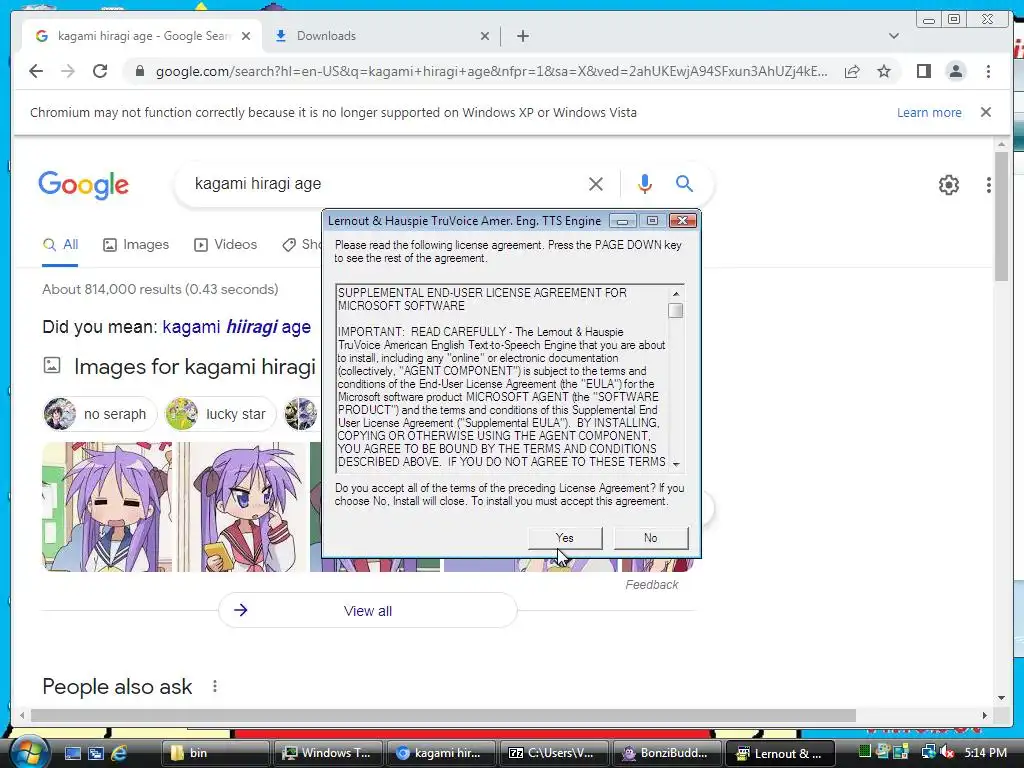Open the bin folder taskbar button
The image size is (1024, 768).
click(x=215, y=753)
